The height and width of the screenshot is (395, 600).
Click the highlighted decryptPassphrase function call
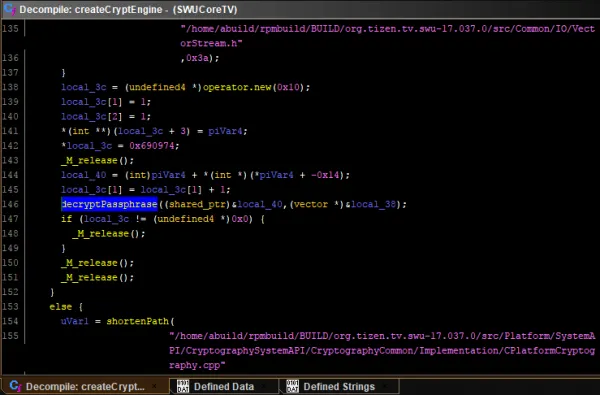point(109,204)
